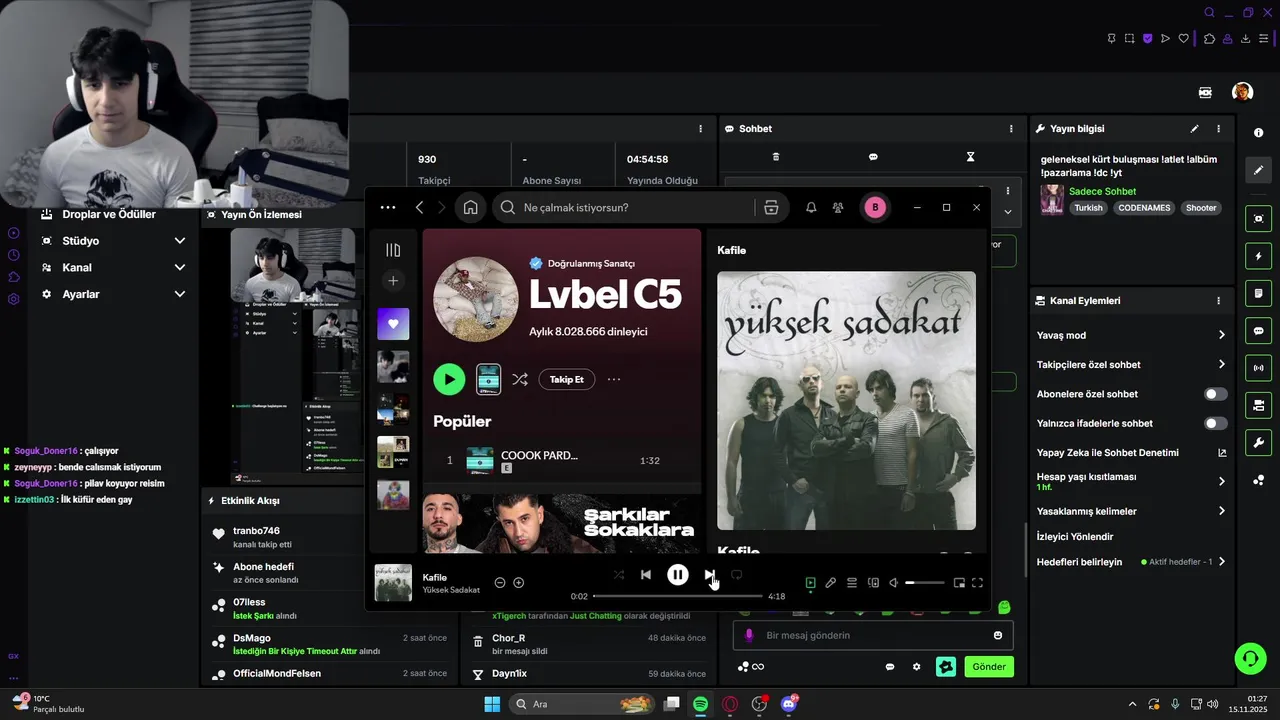The height and width of the screenshot is (720, 1280).
Task: Toggle shuffle in the Spotify player bar
Action: tap(618, 575)
